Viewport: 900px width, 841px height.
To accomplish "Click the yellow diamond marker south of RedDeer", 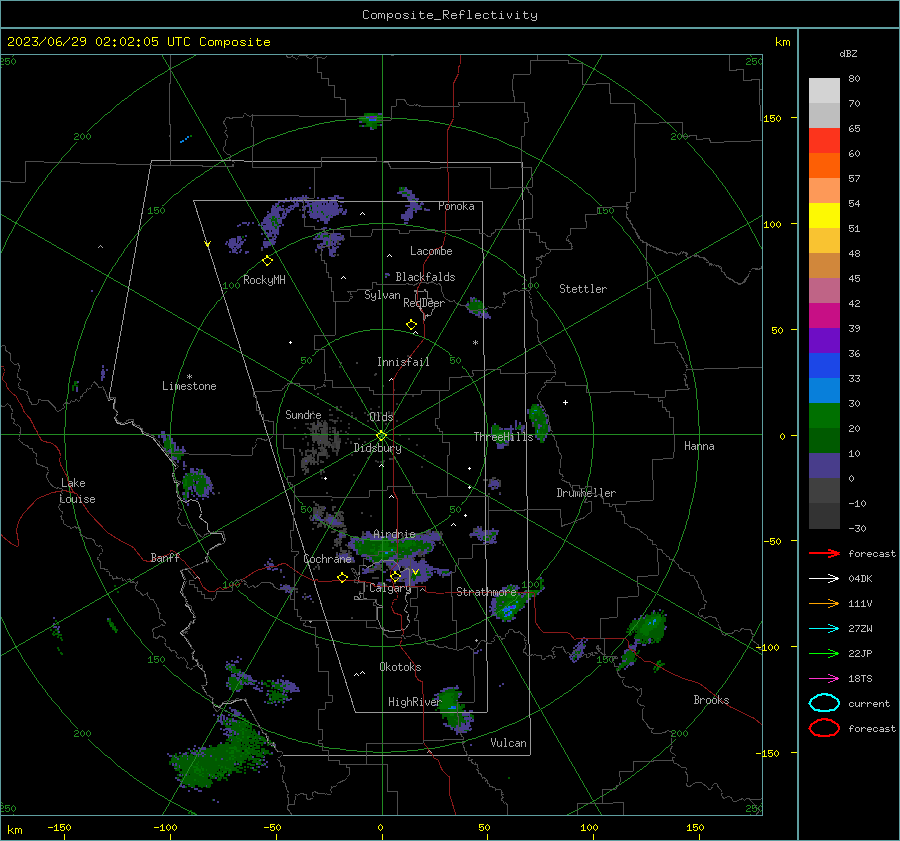I will coord(412,325).
